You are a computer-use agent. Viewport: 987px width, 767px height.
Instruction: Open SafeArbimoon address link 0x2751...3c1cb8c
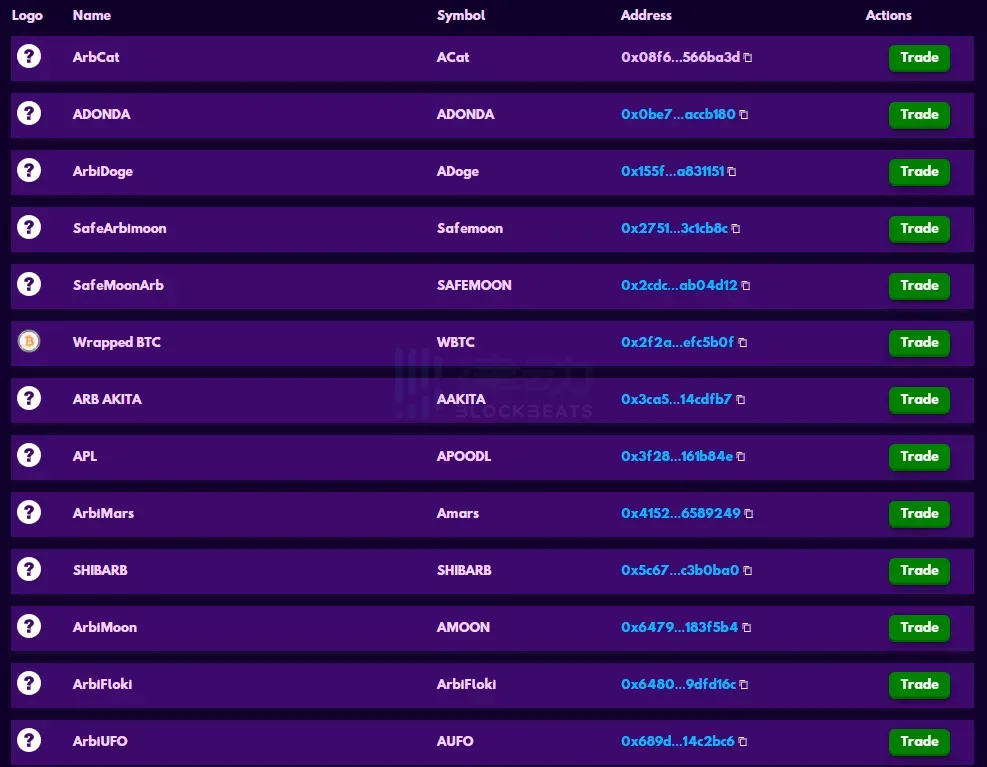[674, 228]
